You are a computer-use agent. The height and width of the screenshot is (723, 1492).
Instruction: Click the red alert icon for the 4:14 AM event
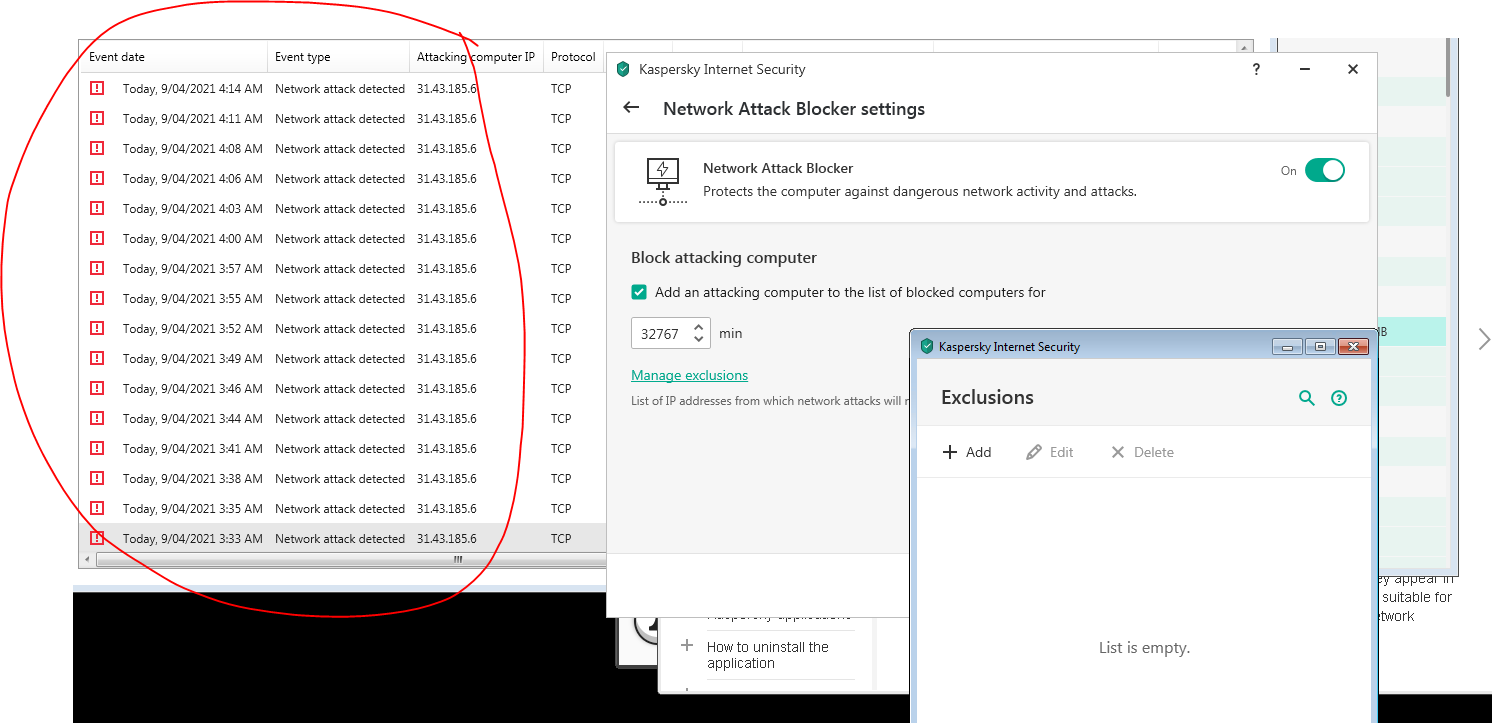point(97,88)
